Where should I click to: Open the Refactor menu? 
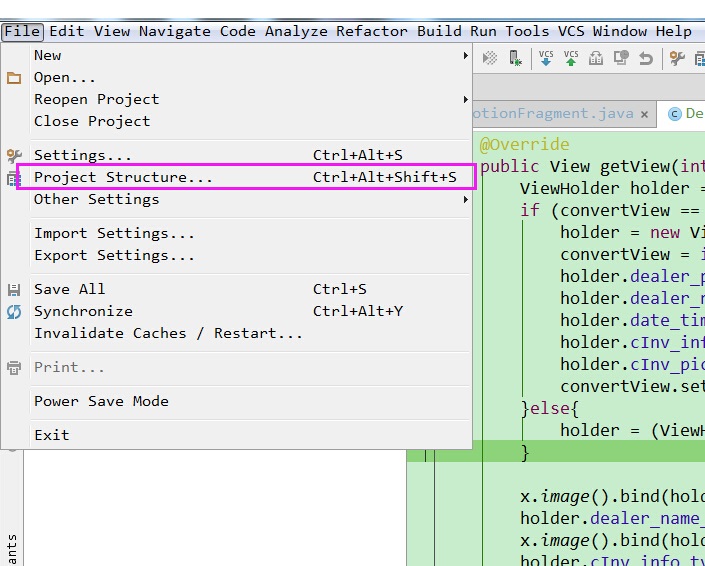point(372,31)
